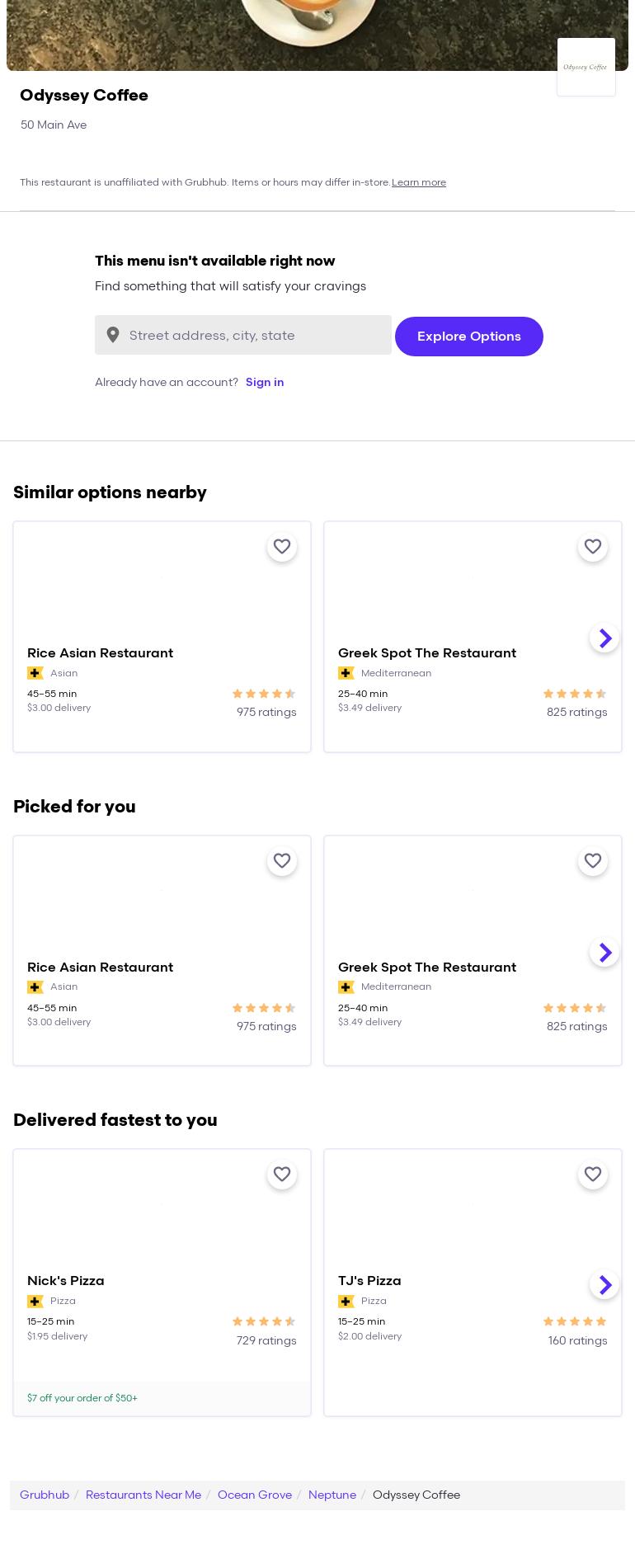Viewport: 635px width, 1568px height.
Task: Open Restaurants Near Me breadcrumb
Action: (143, 1495)
